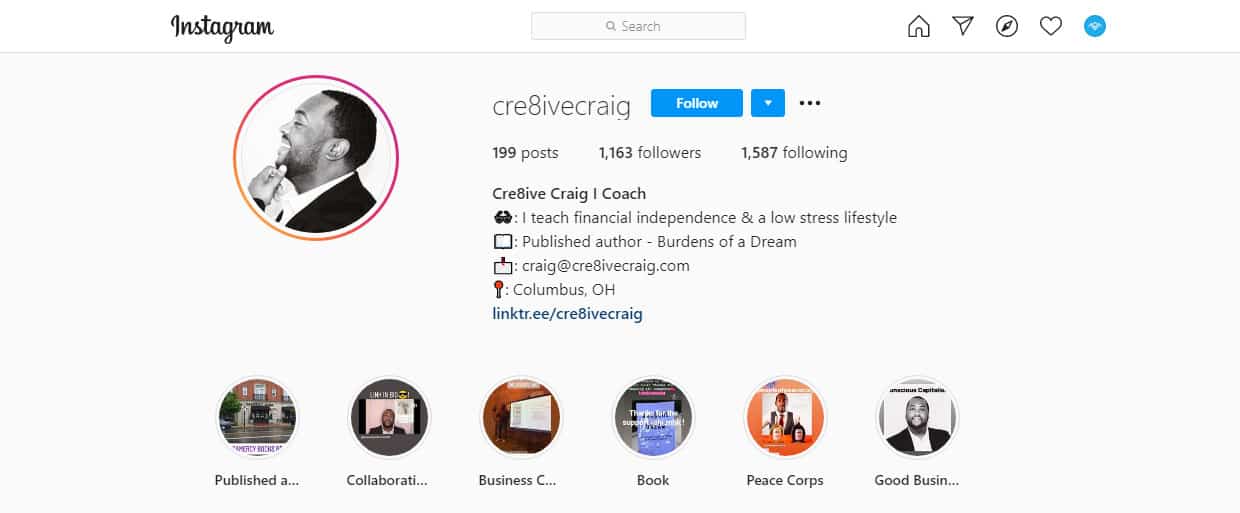Screen dimensions: 1240x513
Task: Expand suggested accounts dropdown arrow
Action: pyautogui.click(x=768, y=103)
